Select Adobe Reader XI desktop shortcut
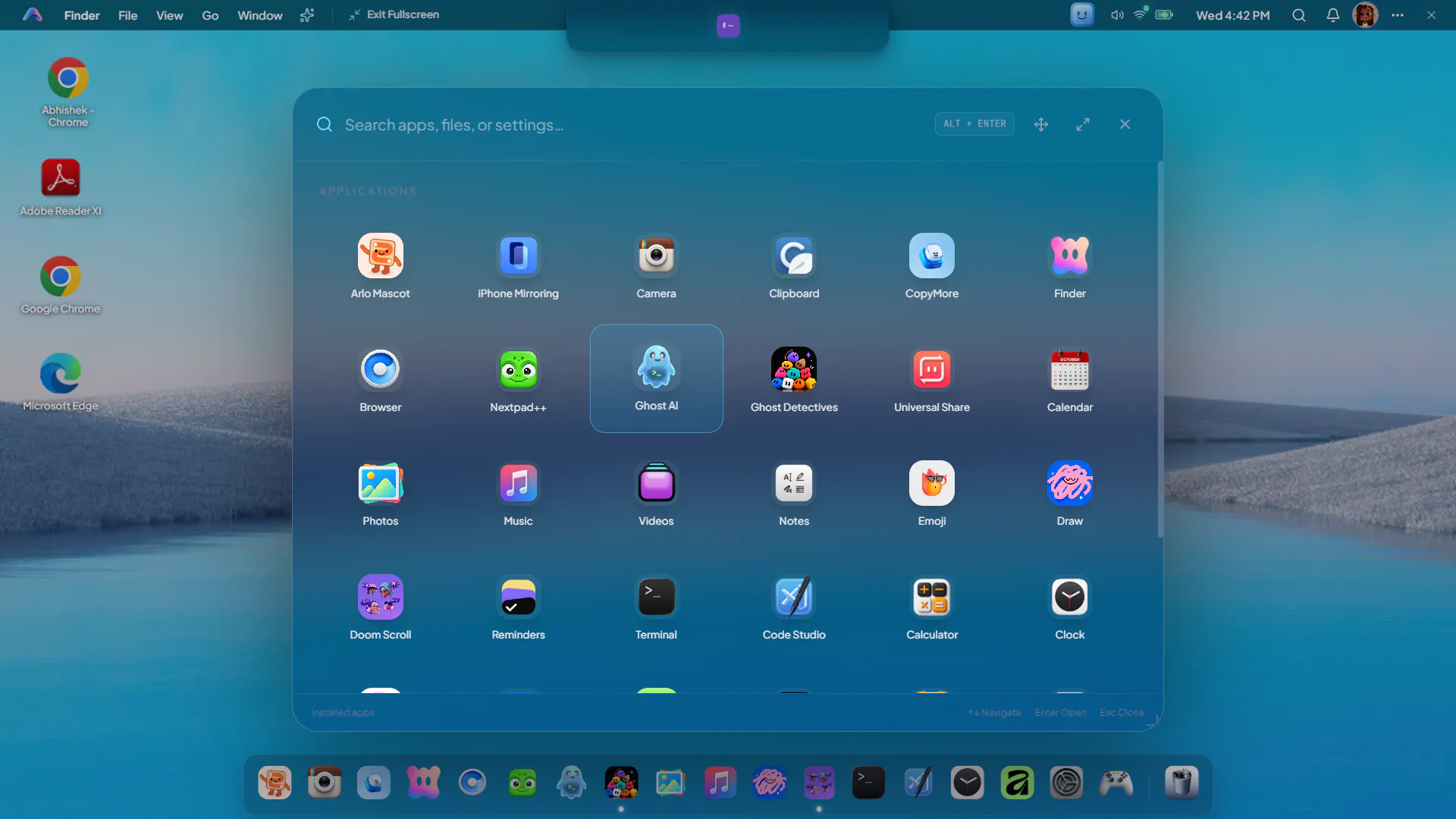1456x819 pixels. click(61, 187)
